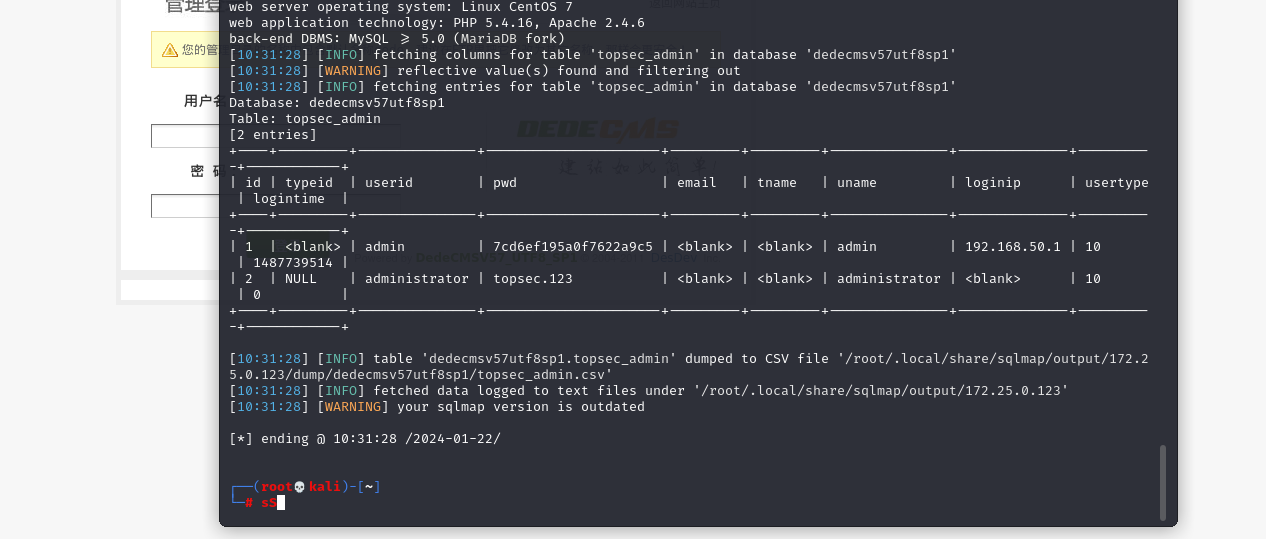This screenshot has width=1266, height=539.
Task: Click the '<blank>' loginip cell for administrator
Action: pyautogui.click(x=993, y=279)
